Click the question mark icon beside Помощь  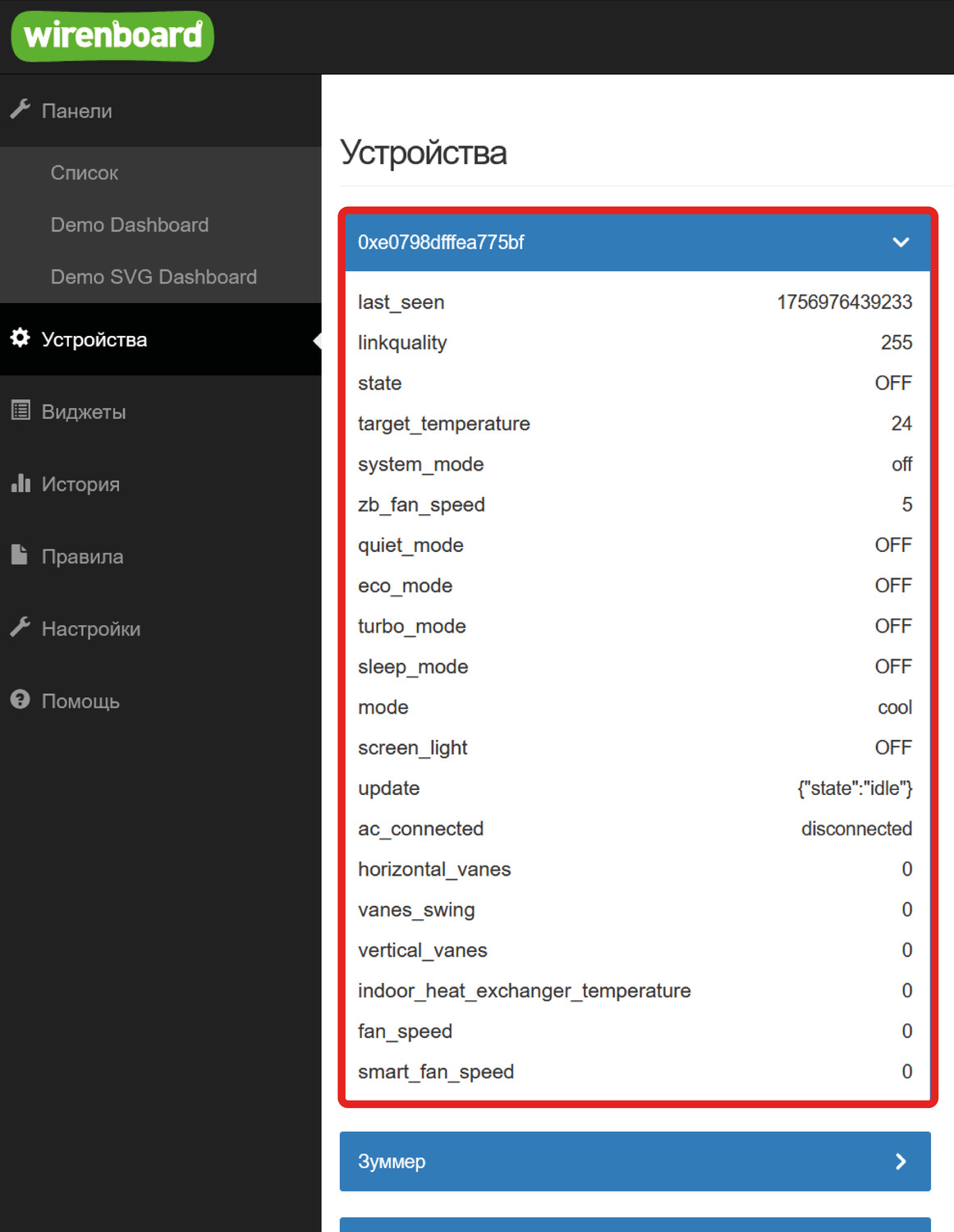point(21,700)
